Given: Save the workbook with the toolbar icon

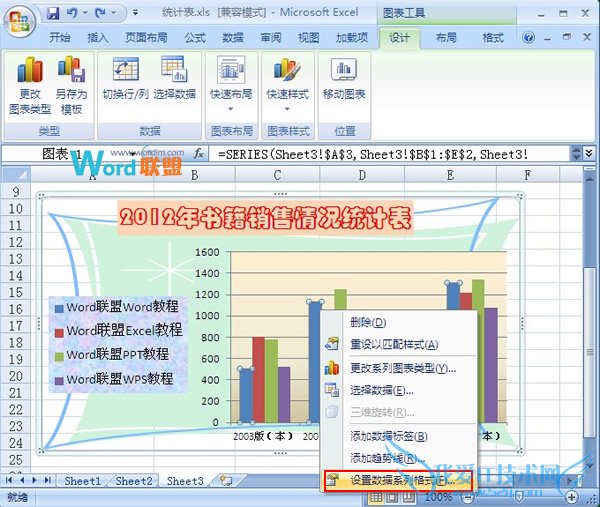Looking at the screenshot, I should [53, 13].
